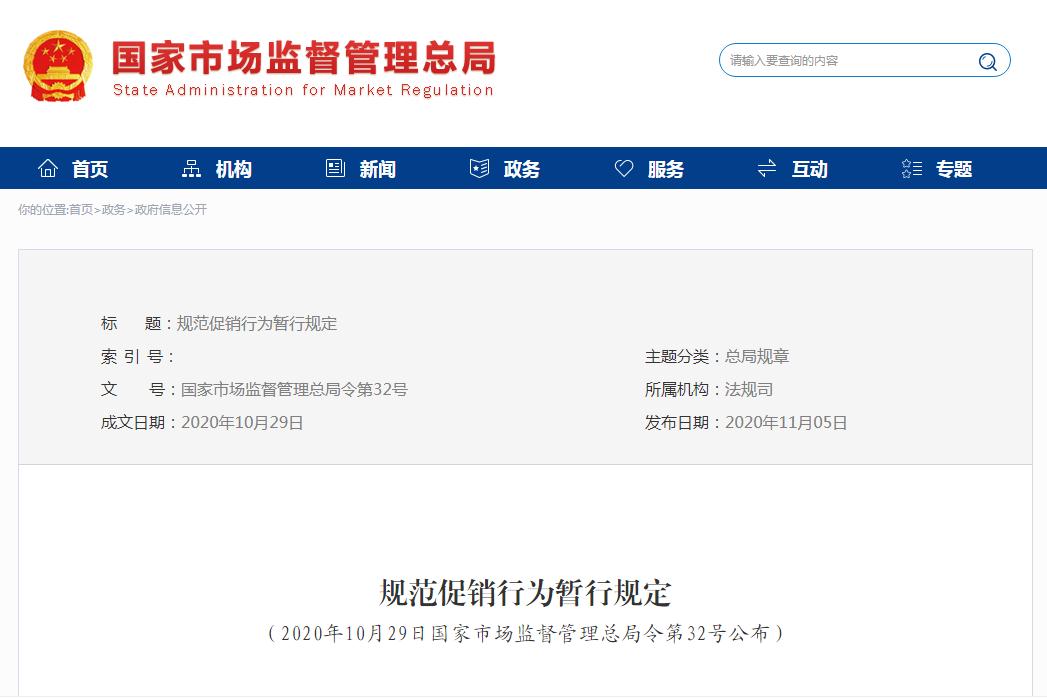Click the 政务 breadcrumb link

pos(114,210)
